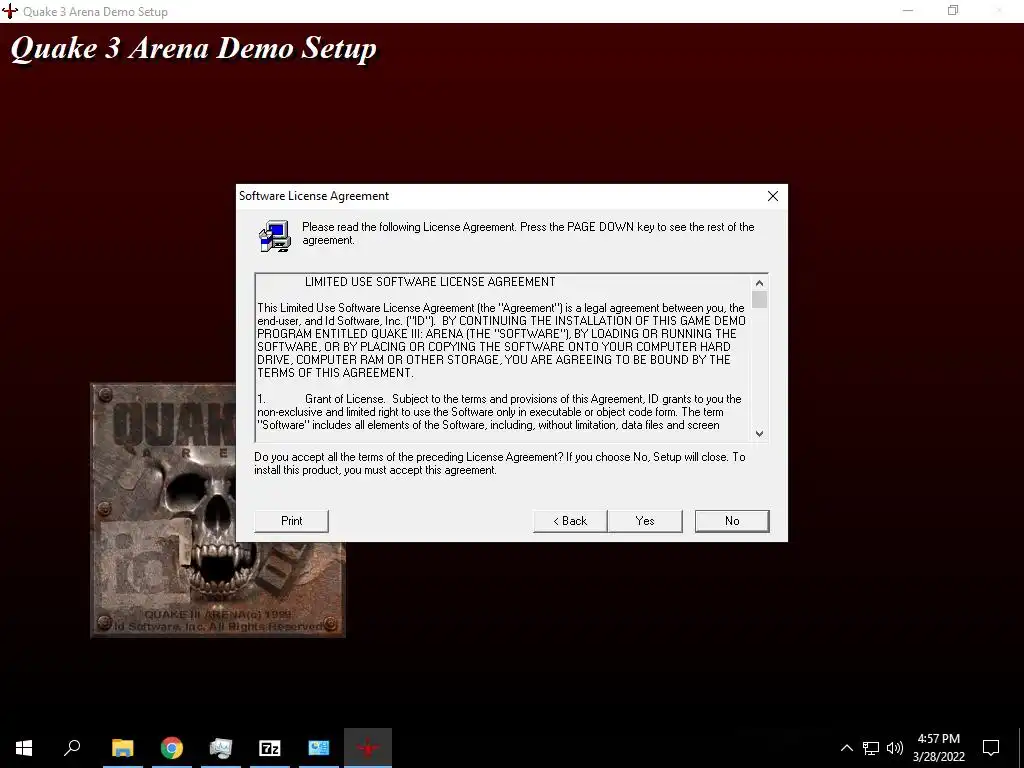The height and width of the screenshot is (768, 1024).
Task: Click Quake icon in window title bar
Action: (x=10, y=11)
